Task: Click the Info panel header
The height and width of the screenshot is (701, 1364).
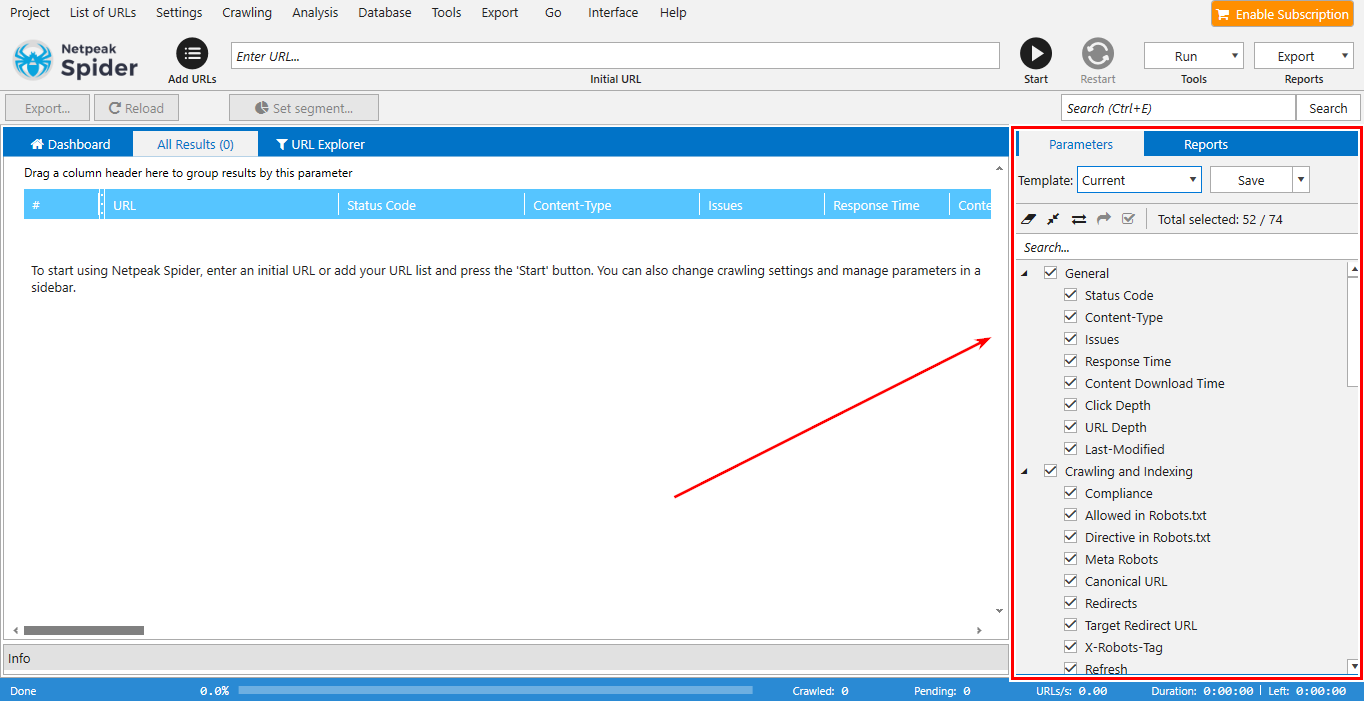Action: [506, 658]
